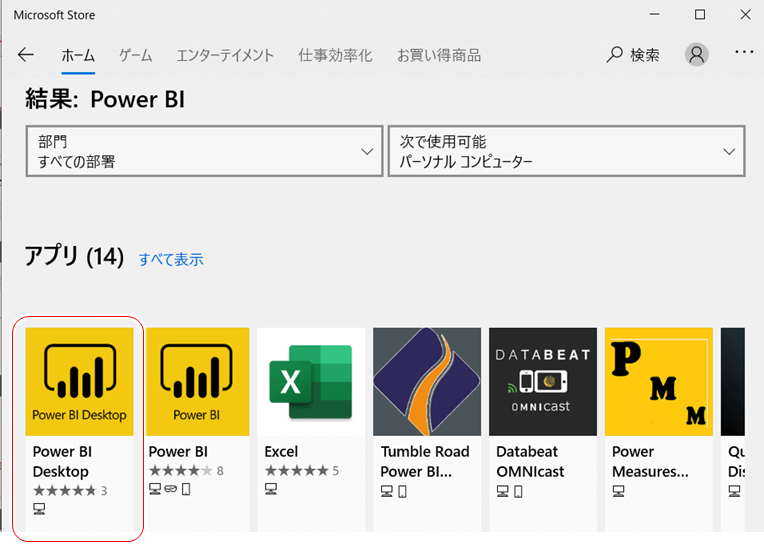Click the Tumble Road Power BI... text
Screen dimensions: 764x548
(425, 461)
